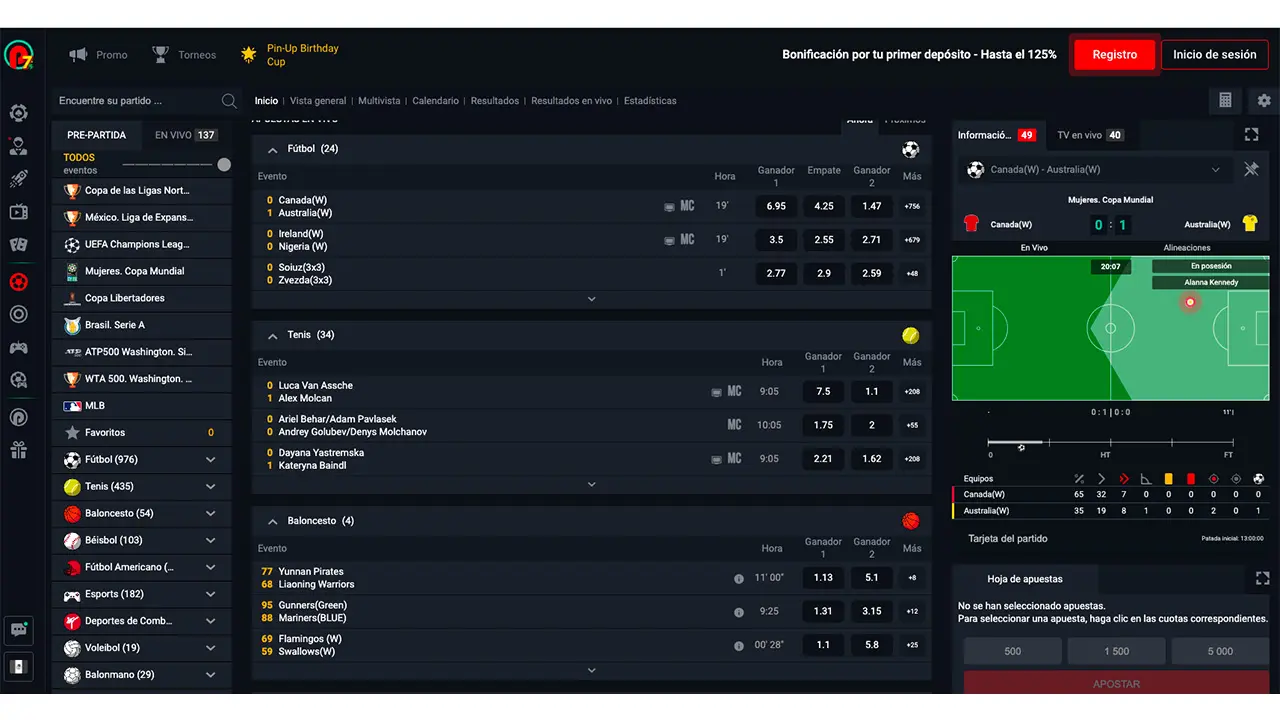The width and height of the screenshot is (1280, 720).
Task: Expand Tenis (435) in sports list
Action: point(210,487)
